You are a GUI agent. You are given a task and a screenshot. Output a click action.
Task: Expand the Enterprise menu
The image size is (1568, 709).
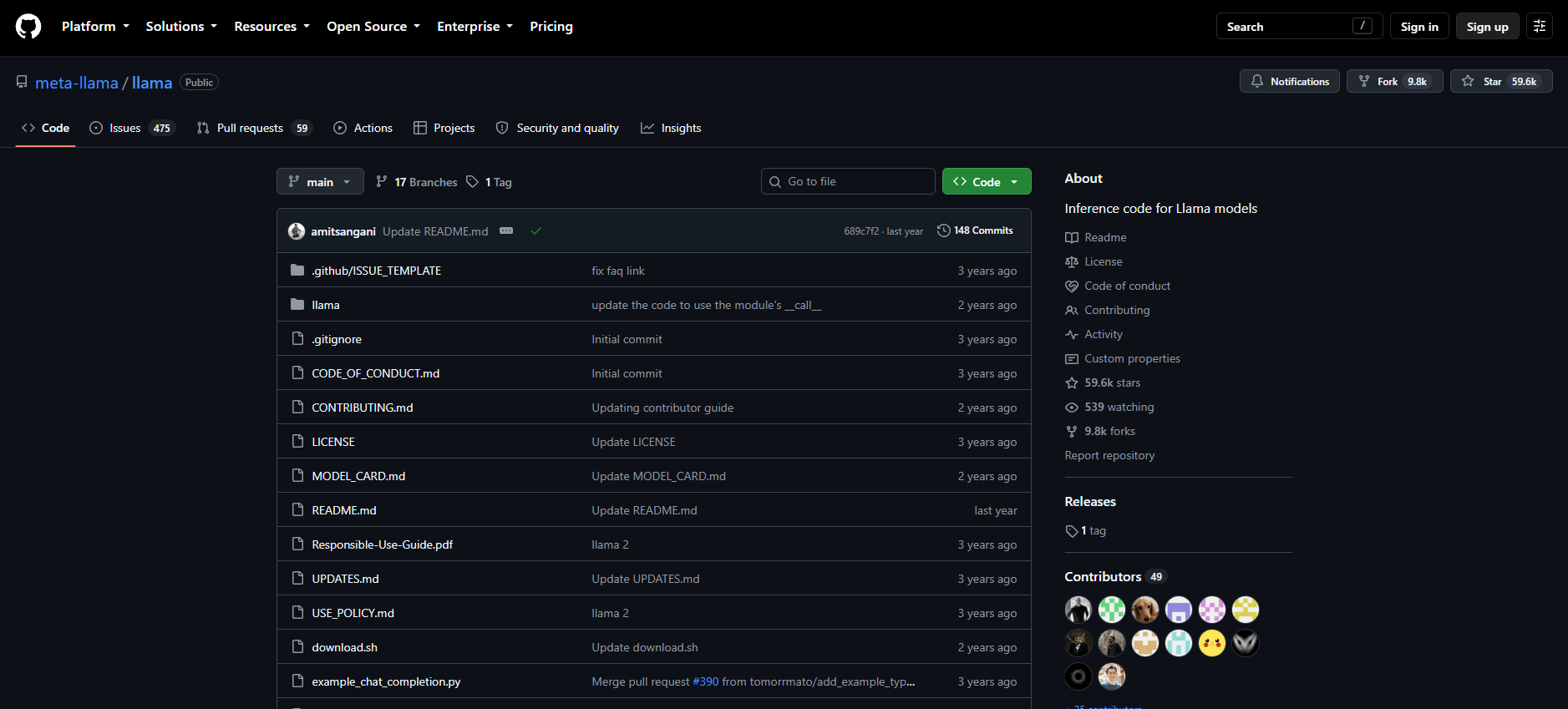coord(474,27)
